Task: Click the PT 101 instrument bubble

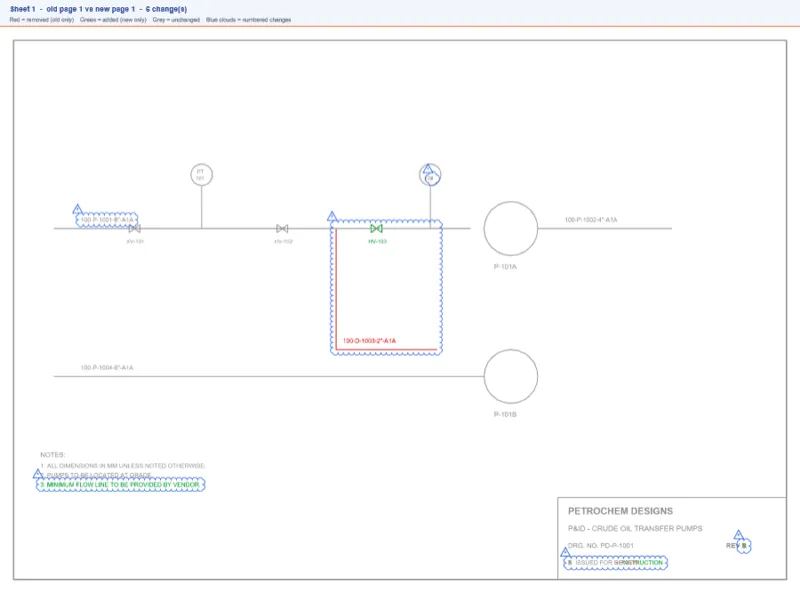Action: [x=202, y=175]
